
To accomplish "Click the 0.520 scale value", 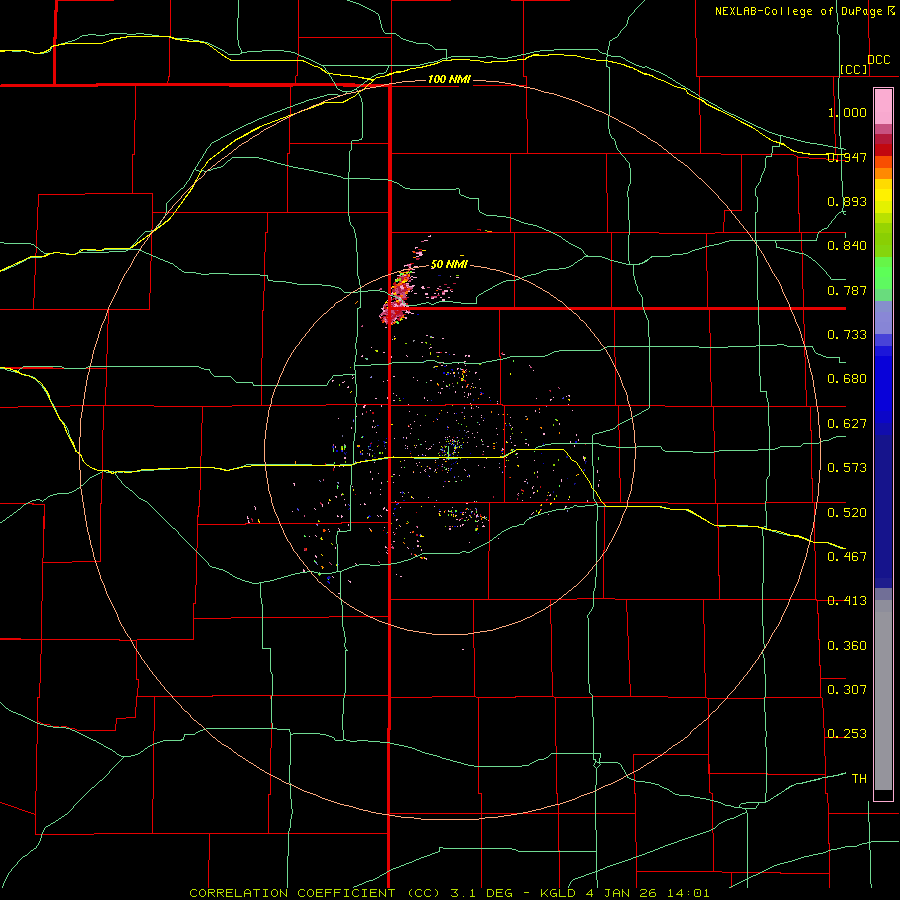I will 847,512.
